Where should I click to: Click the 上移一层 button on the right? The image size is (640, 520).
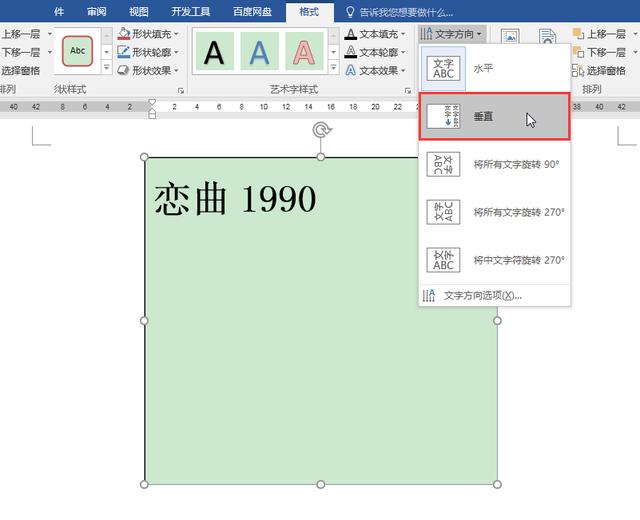(599, 34)
